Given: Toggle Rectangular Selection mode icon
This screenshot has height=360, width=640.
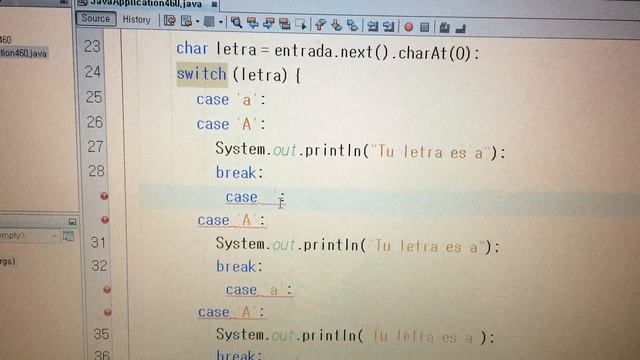Looking at the screenshot, I should click(301, 24).
